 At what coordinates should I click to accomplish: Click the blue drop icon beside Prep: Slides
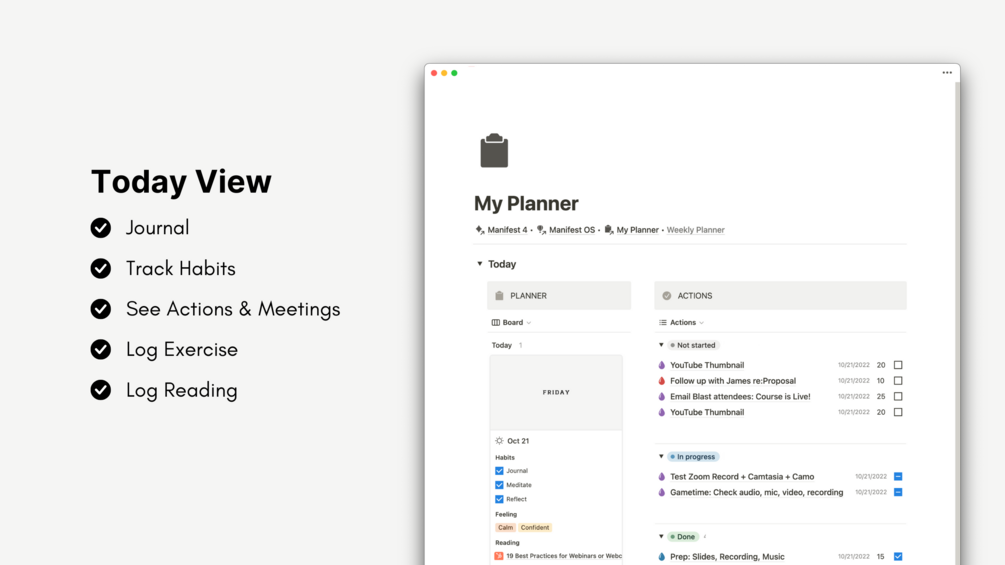point(661,557)
